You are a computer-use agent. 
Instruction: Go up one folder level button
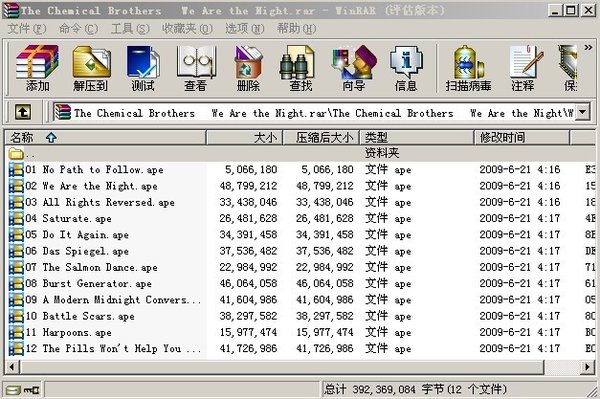[x=23, y=112]
